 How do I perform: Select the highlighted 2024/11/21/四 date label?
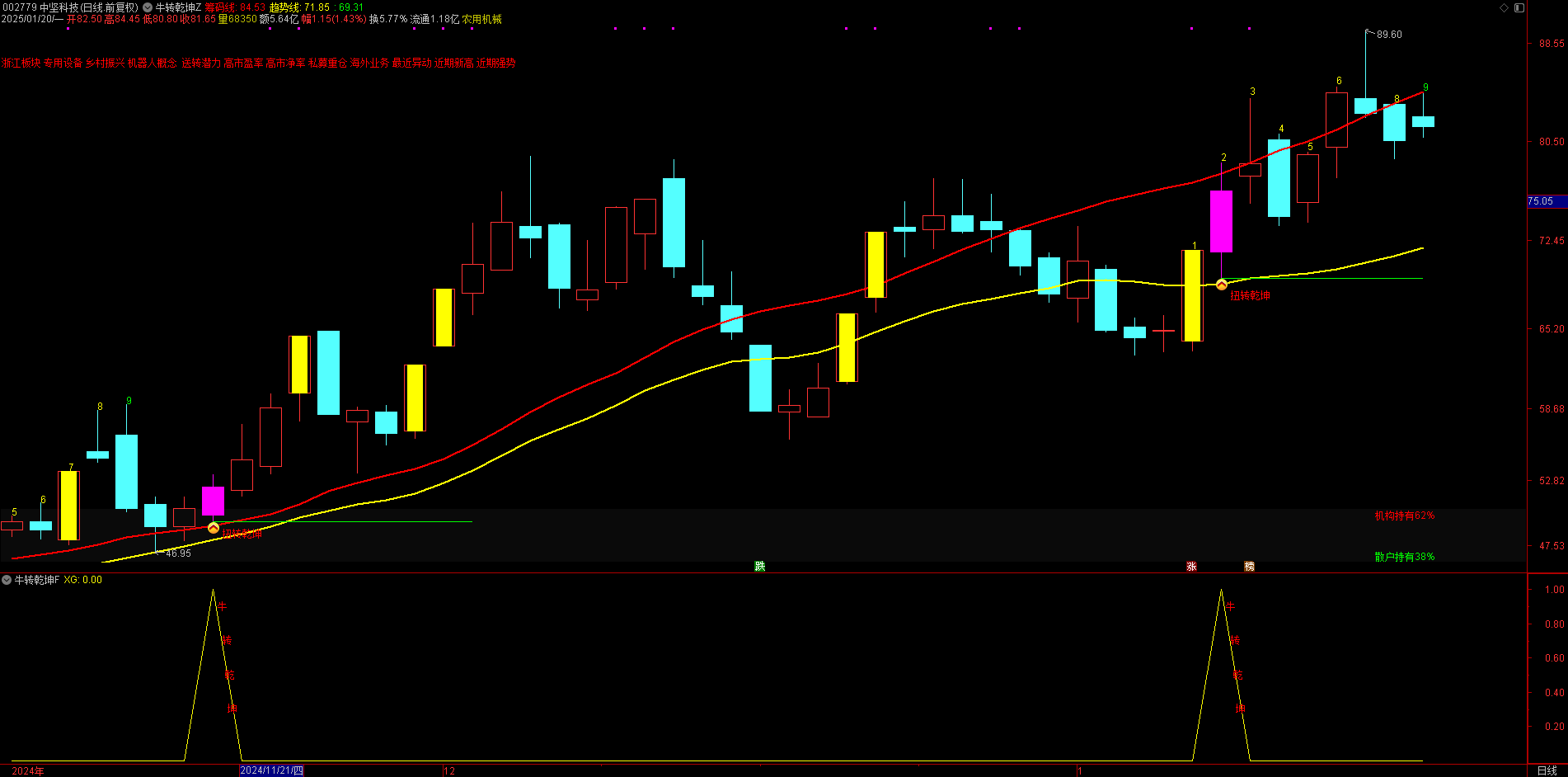point(271,770)
